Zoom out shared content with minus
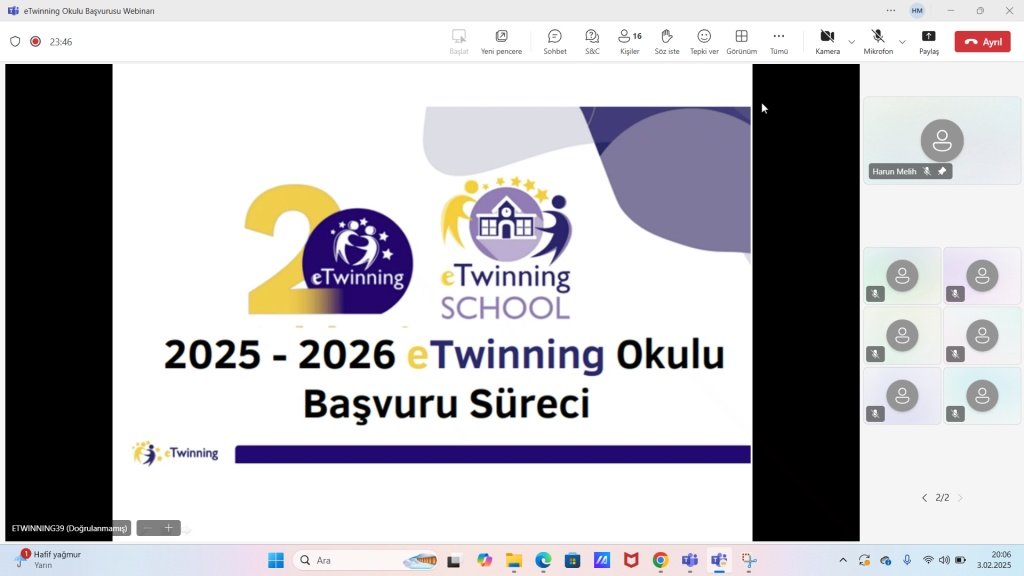The image size is (1024, 576). 148,528
